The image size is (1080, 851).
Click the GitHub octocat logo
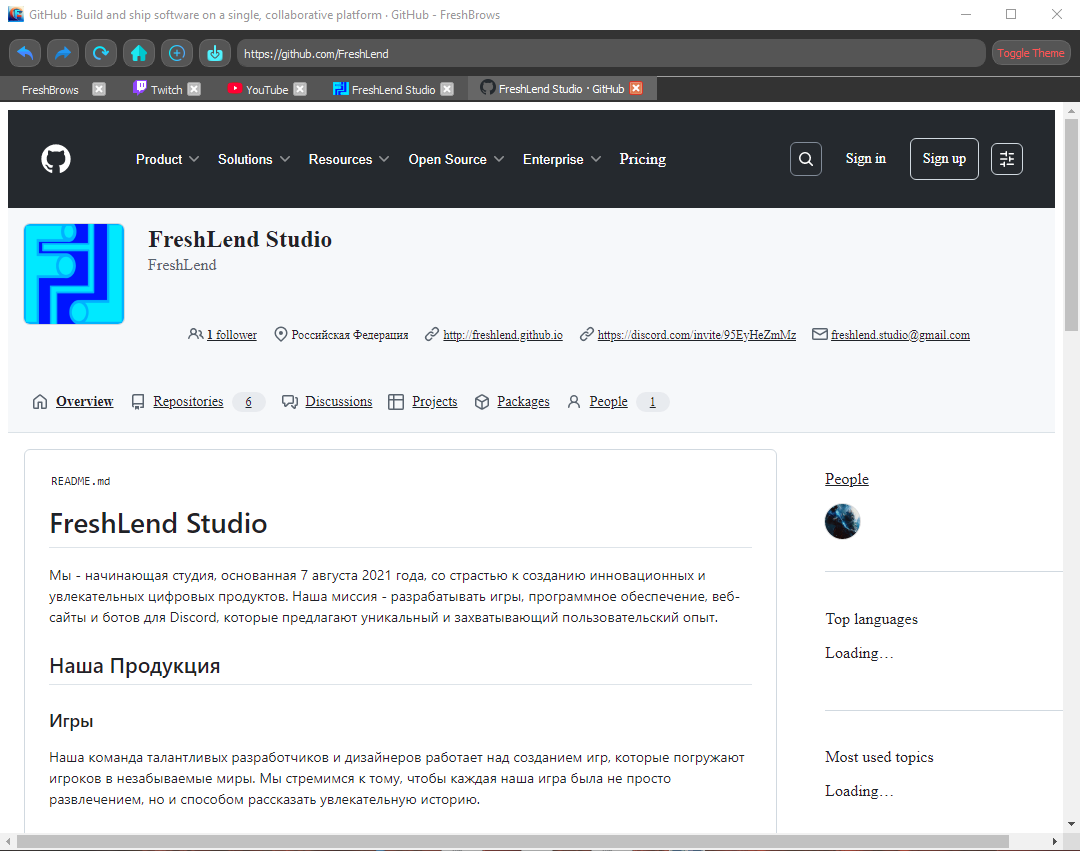56,159
